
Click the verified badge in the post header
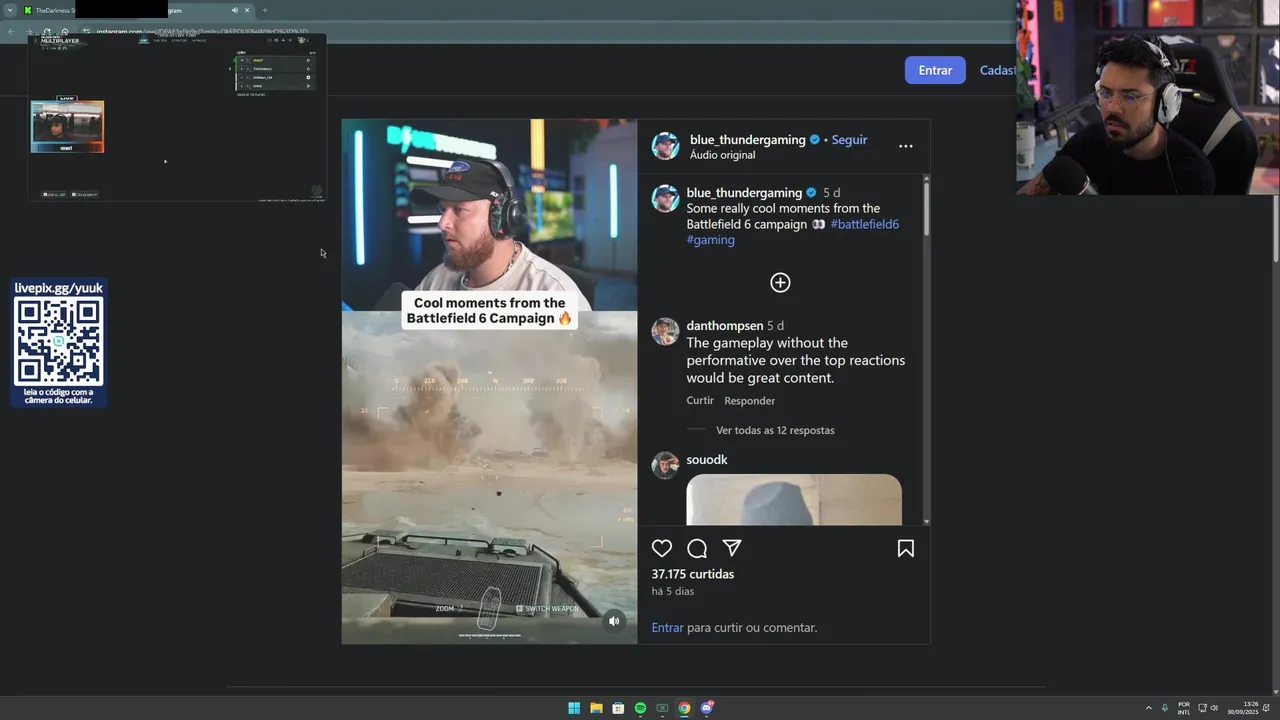(x=814, y=140)
